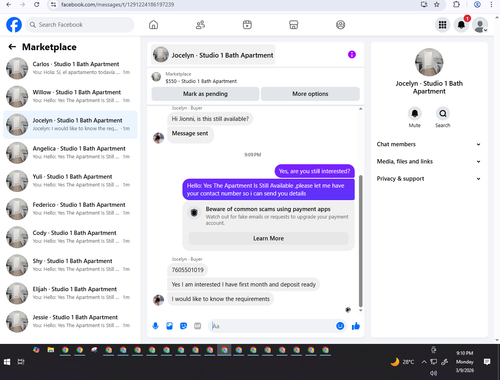Go back using the Marketplace arrow
The width and height of the screenshot is (500, 380).
point(12,47)
